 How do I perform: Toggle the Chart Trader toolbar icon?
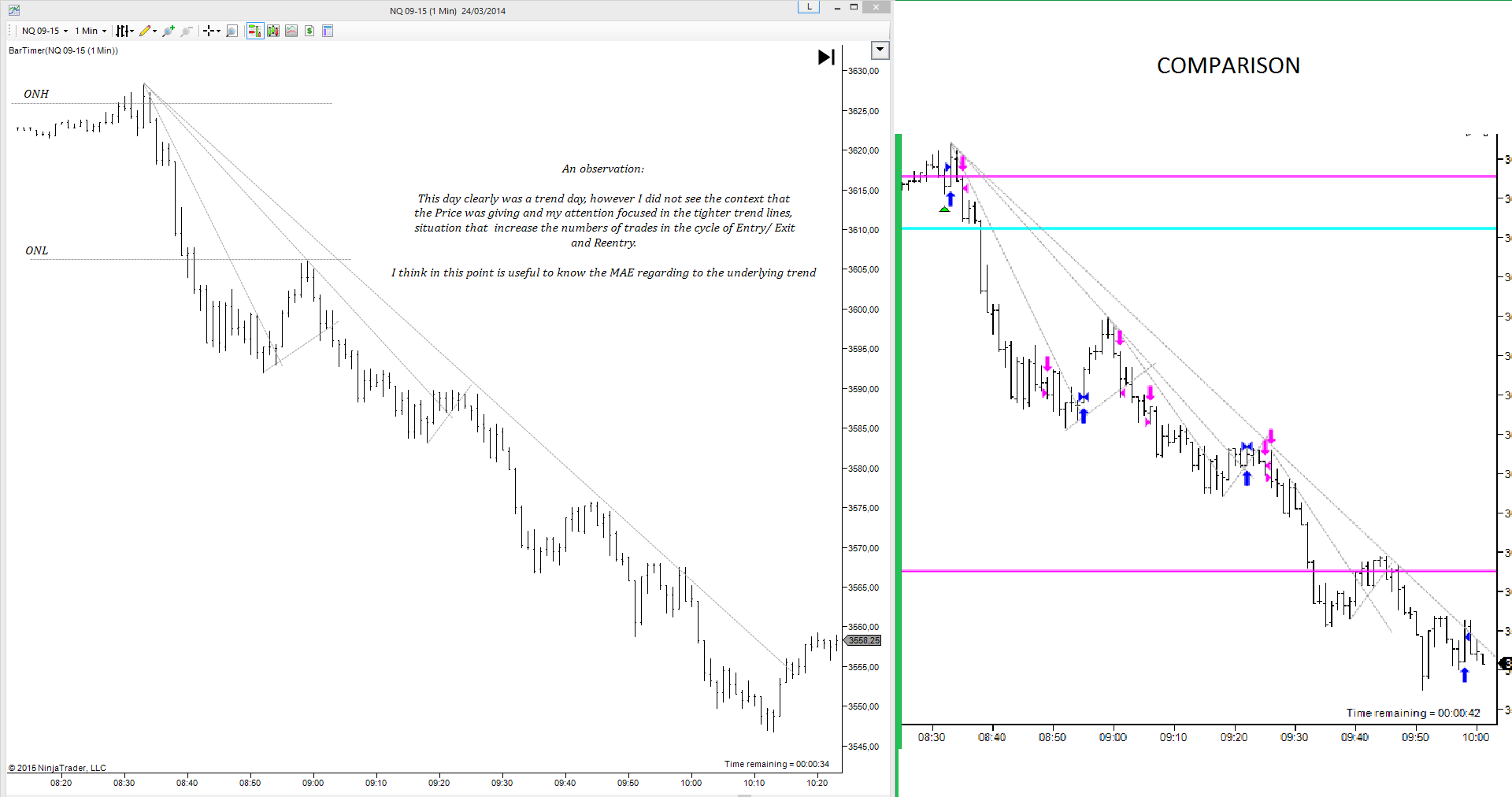point(254,31)
